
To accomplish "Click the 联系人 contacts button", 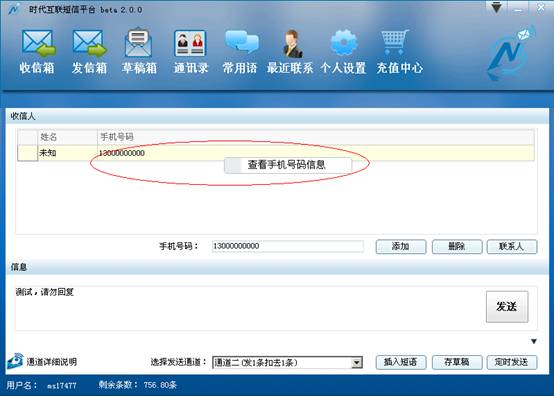I will (x=512, y=246).
